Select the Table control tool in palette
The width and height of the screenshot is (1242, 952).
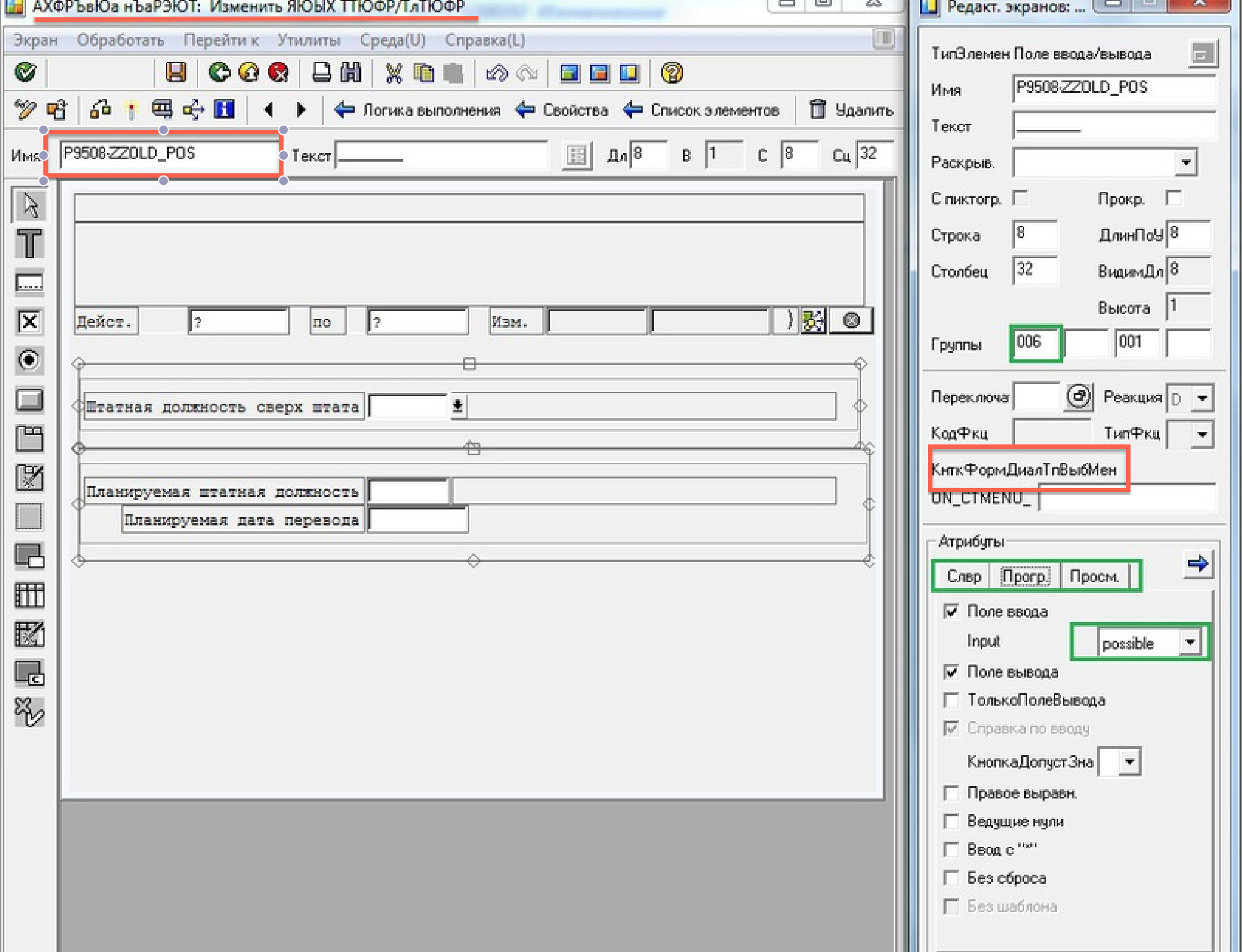[x=29, y=595]
